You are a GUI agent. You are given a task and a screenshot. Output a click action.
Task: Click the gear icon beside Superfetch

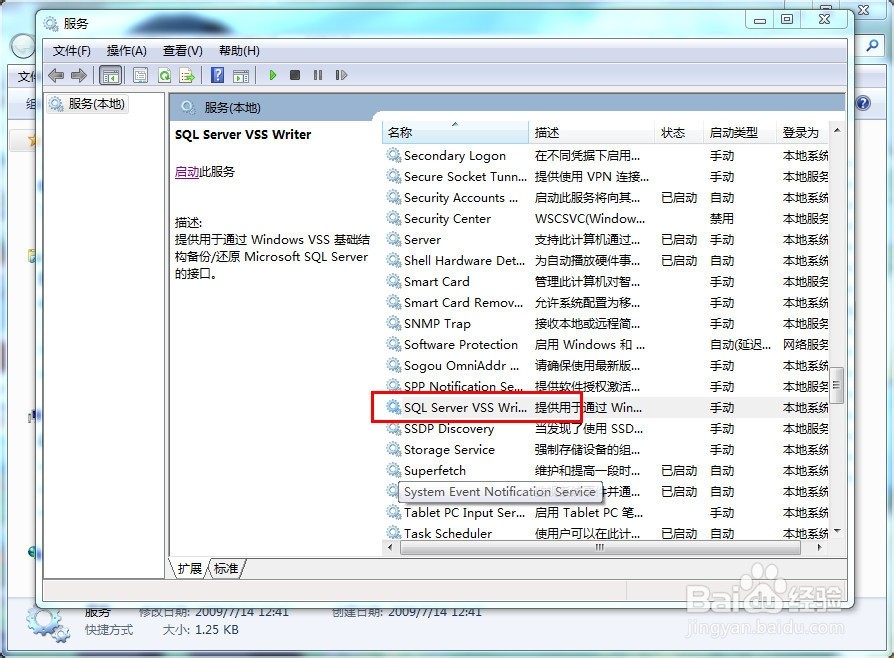click(393, 470)
